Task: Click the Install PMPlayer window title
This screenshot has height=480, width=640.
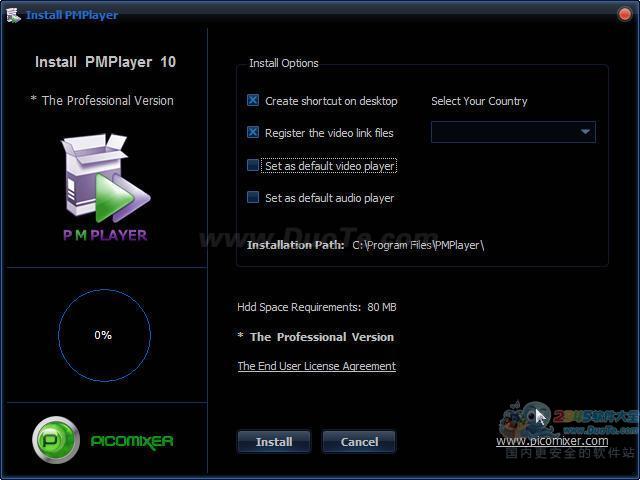Action: point(72,15)
